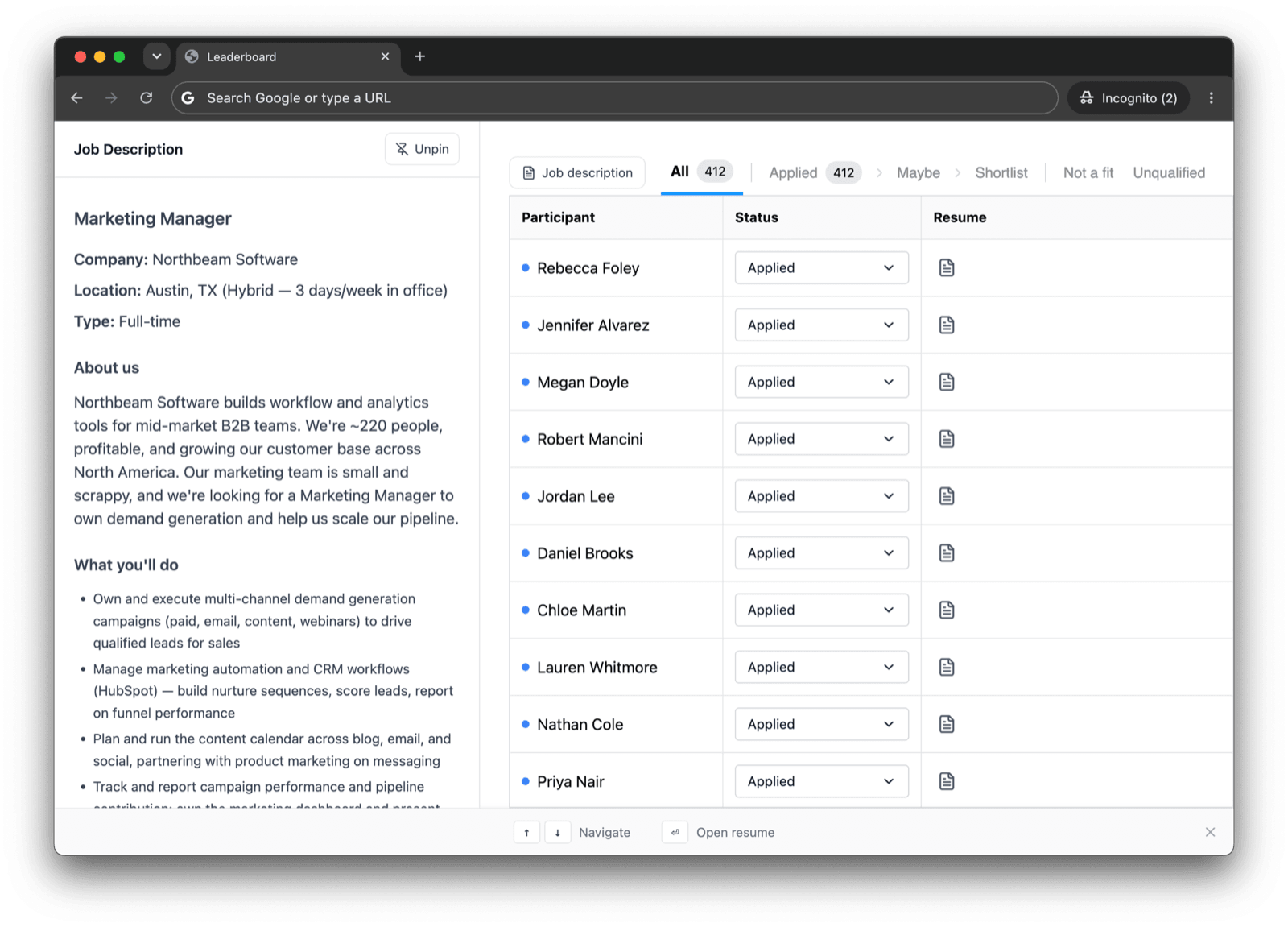
Task: Select participant Daniel Brooks
Action: (584, 553)
